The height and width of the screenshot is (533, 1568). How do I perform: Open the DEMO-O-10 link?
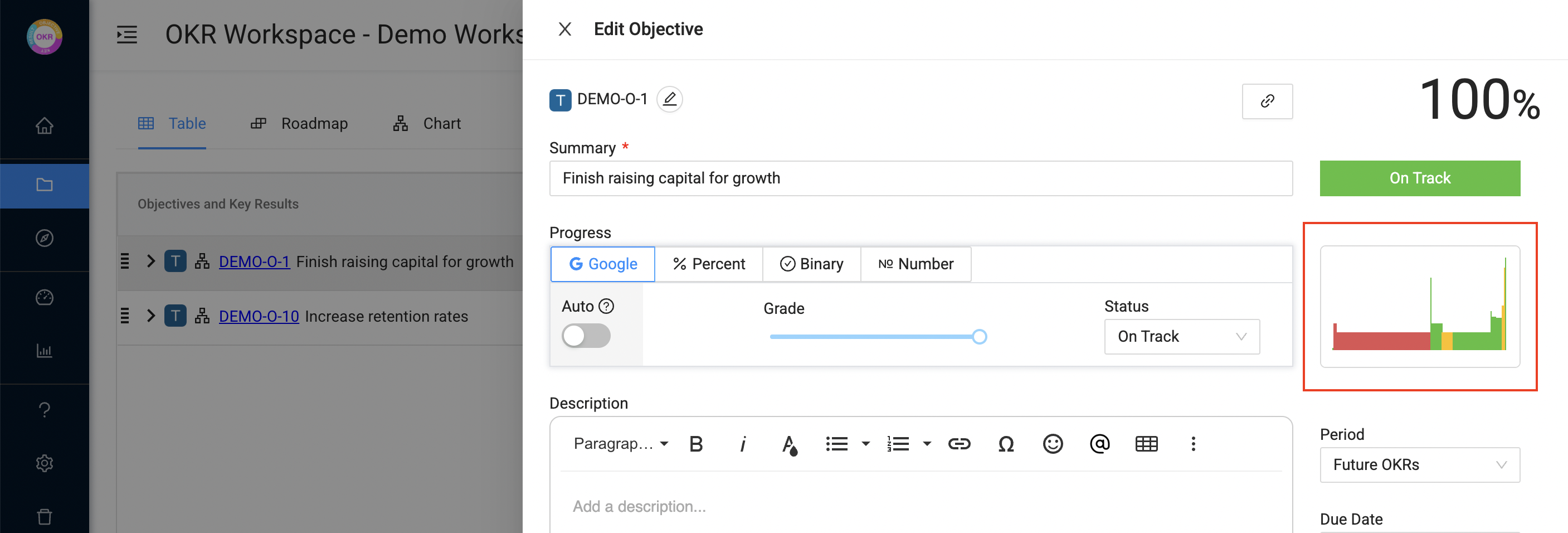tap(259, 316)
